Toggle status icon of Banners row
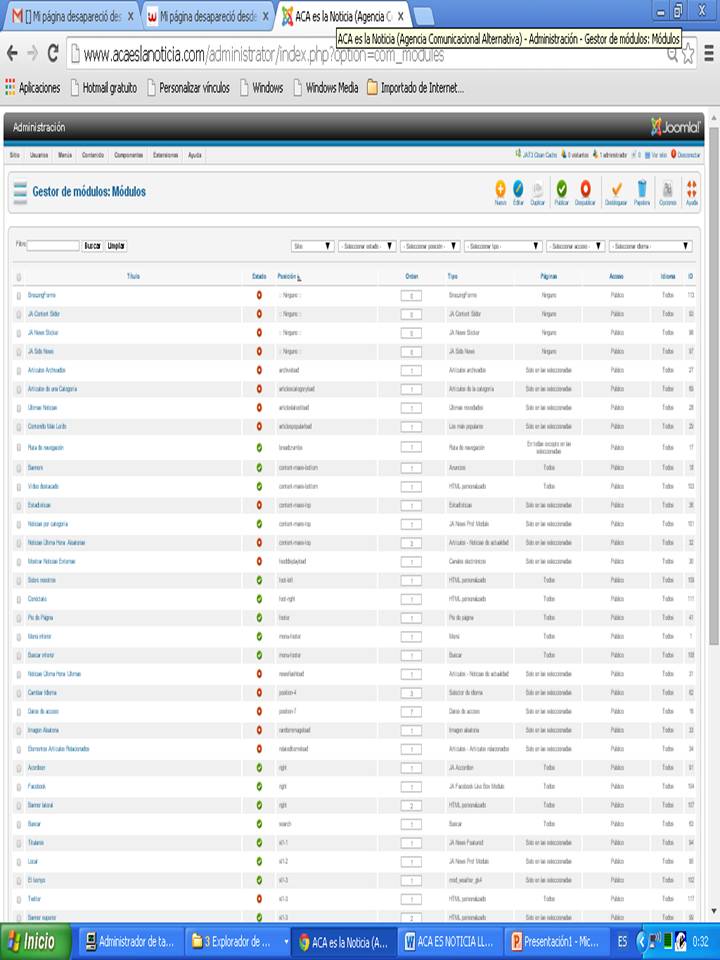The height and width of the screenshot is (960, 720). click(x=259, y=468)
